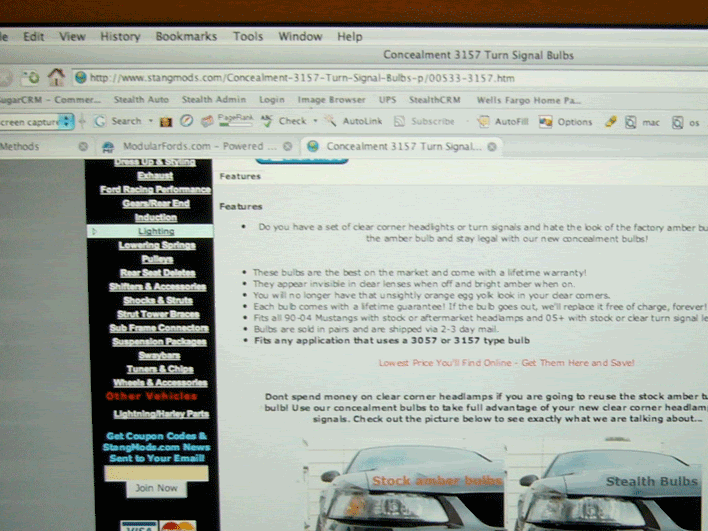
Task: Click the MasterCard logo in sidebar
Action: point(178,526)
